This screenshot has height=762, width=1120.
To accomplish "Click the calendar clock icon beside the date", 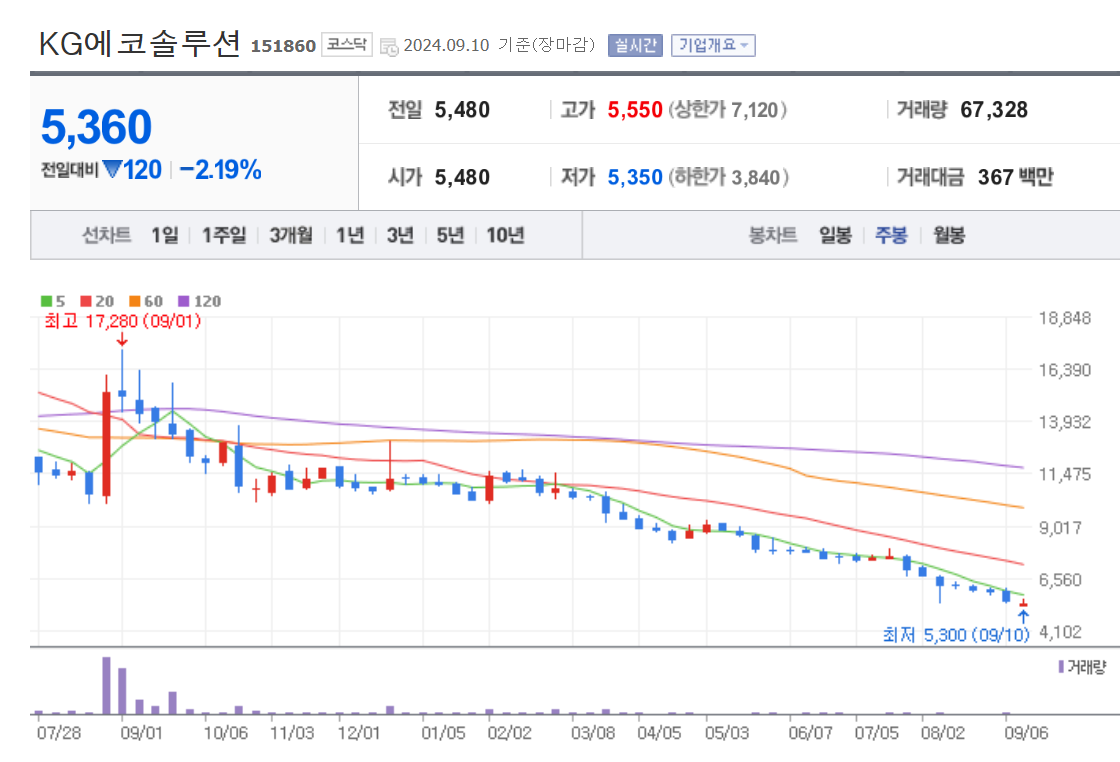I will point(389,47).
